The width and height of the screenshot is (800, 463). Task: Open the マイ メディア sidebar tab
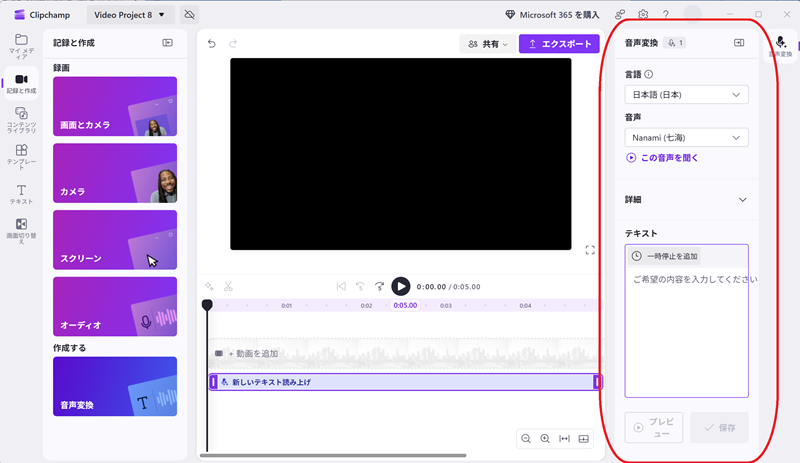(21, 44)
